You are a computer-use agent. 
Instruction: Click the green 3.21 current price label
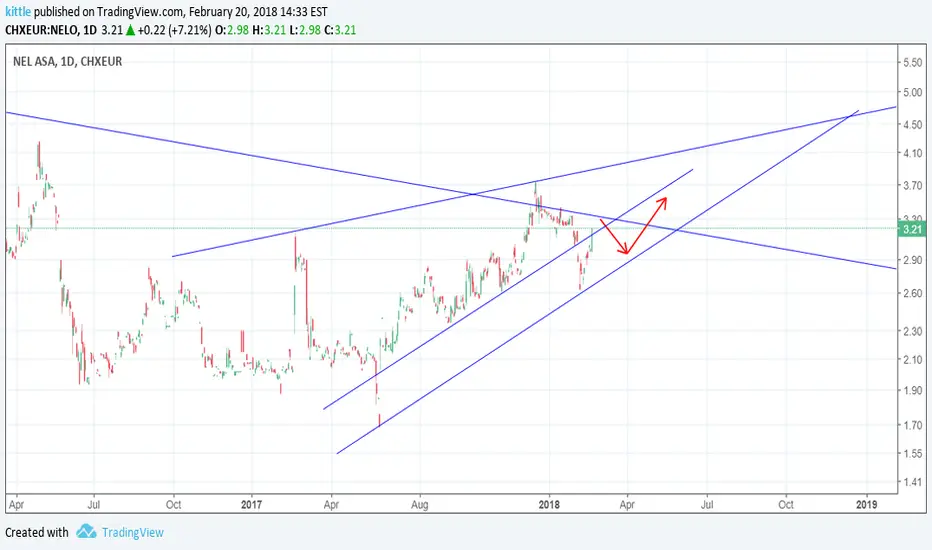(x=912, y=229)
